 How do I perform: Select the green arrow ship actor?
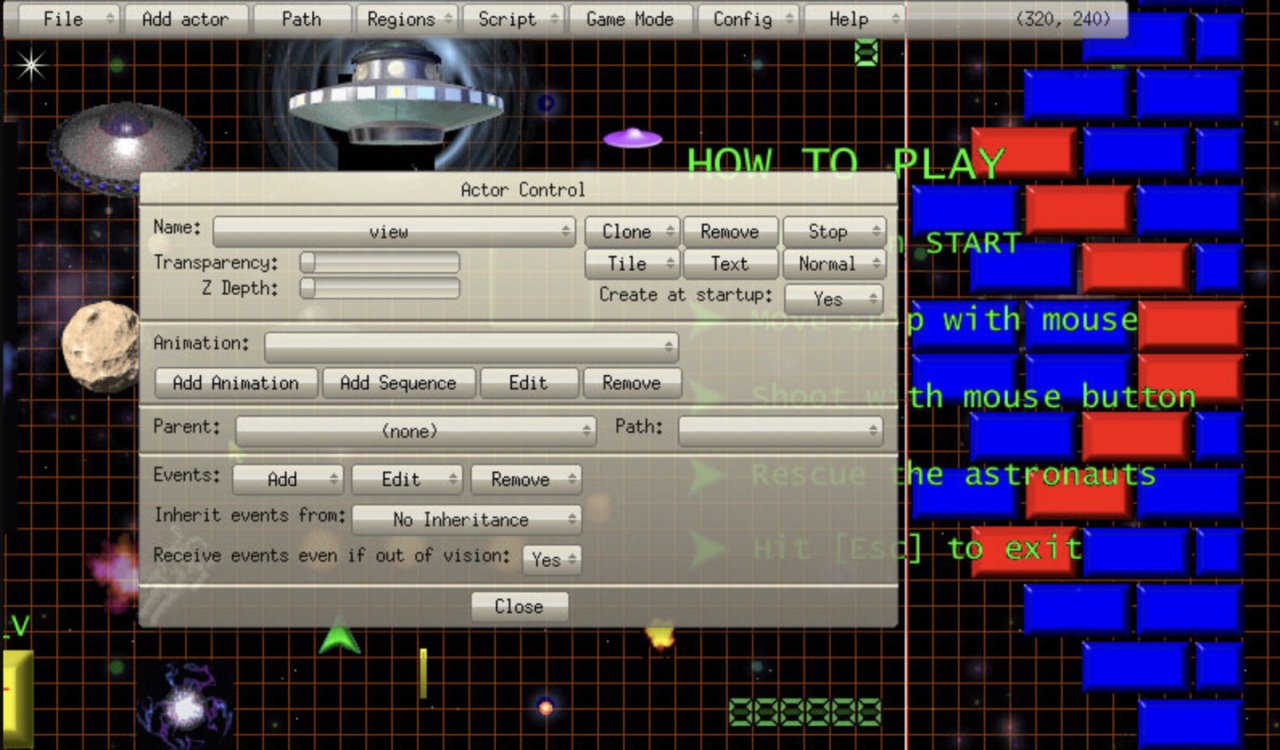click(339, 638)
